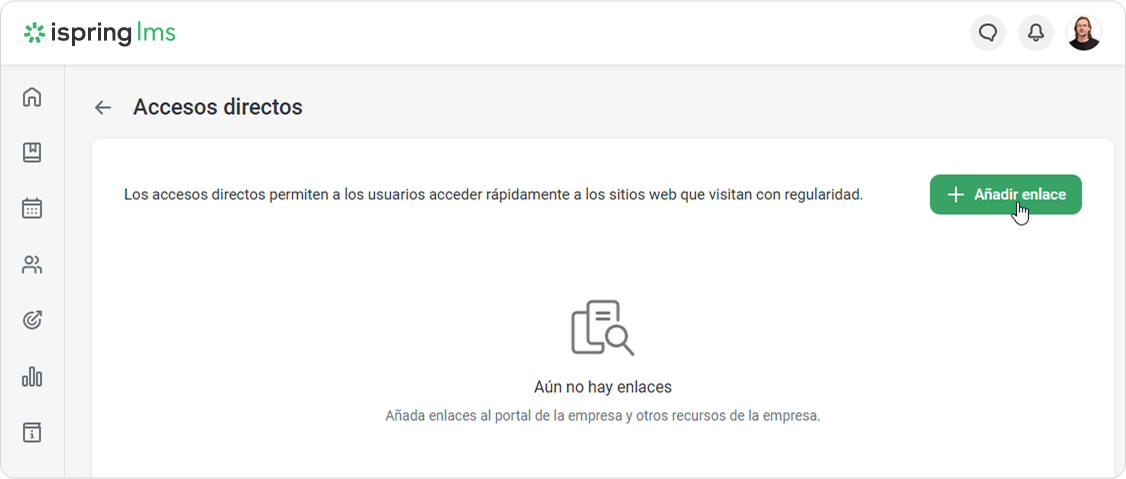The image size is (1126, 479).
Task: Open the chat messages bubble icon
Action: click(988, 33)
